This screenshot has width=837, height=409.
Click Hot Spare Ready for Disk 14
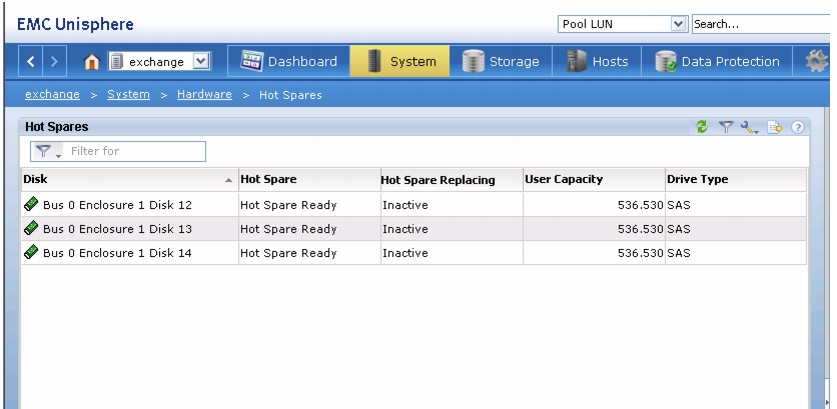[288, 253]
